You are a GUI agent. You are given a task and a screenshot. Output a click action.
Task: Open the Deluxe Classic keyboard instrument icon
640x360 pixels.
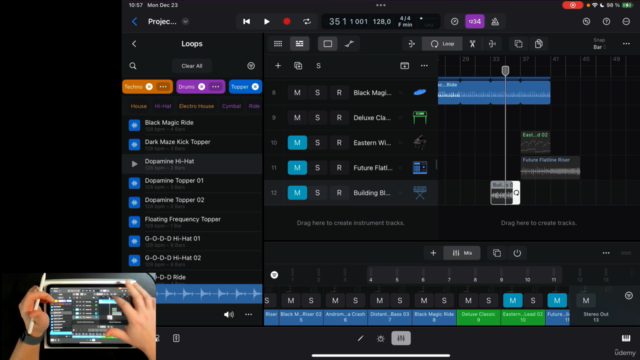pos(420,118)
